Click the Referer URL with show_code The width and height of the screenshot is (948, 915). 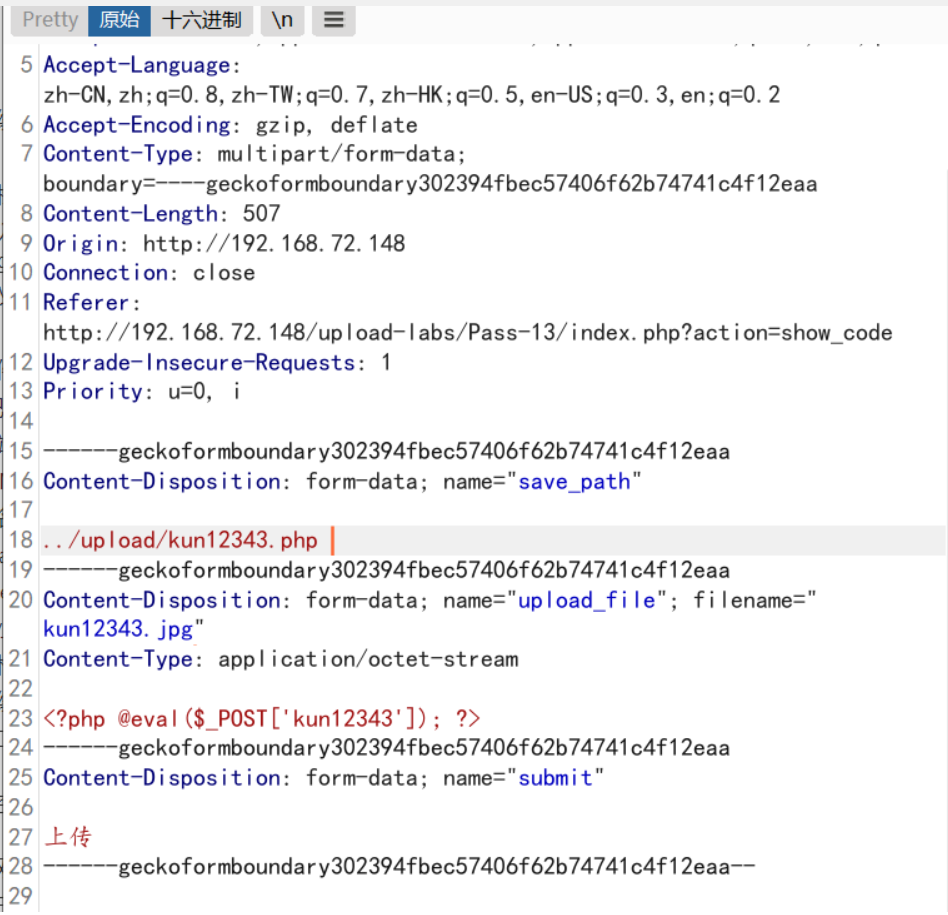467,333
